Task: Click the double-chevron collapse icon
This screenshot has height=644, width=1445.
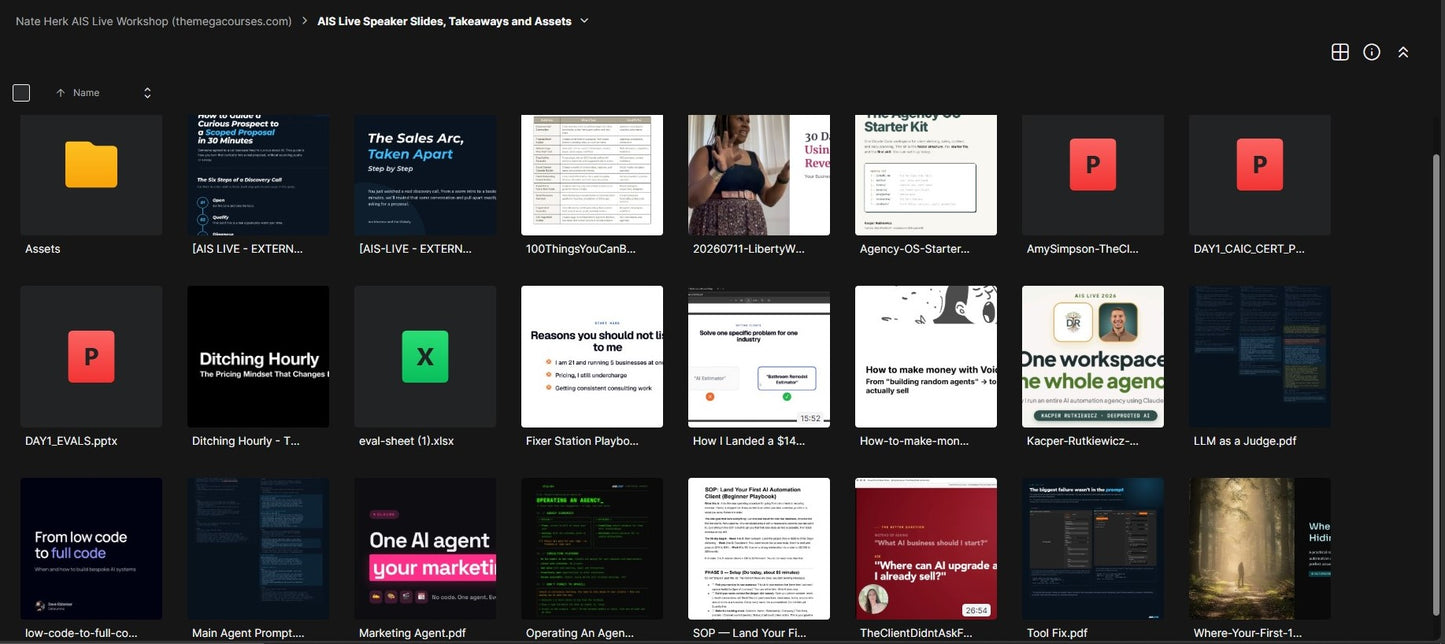Action: [1403, 52]
